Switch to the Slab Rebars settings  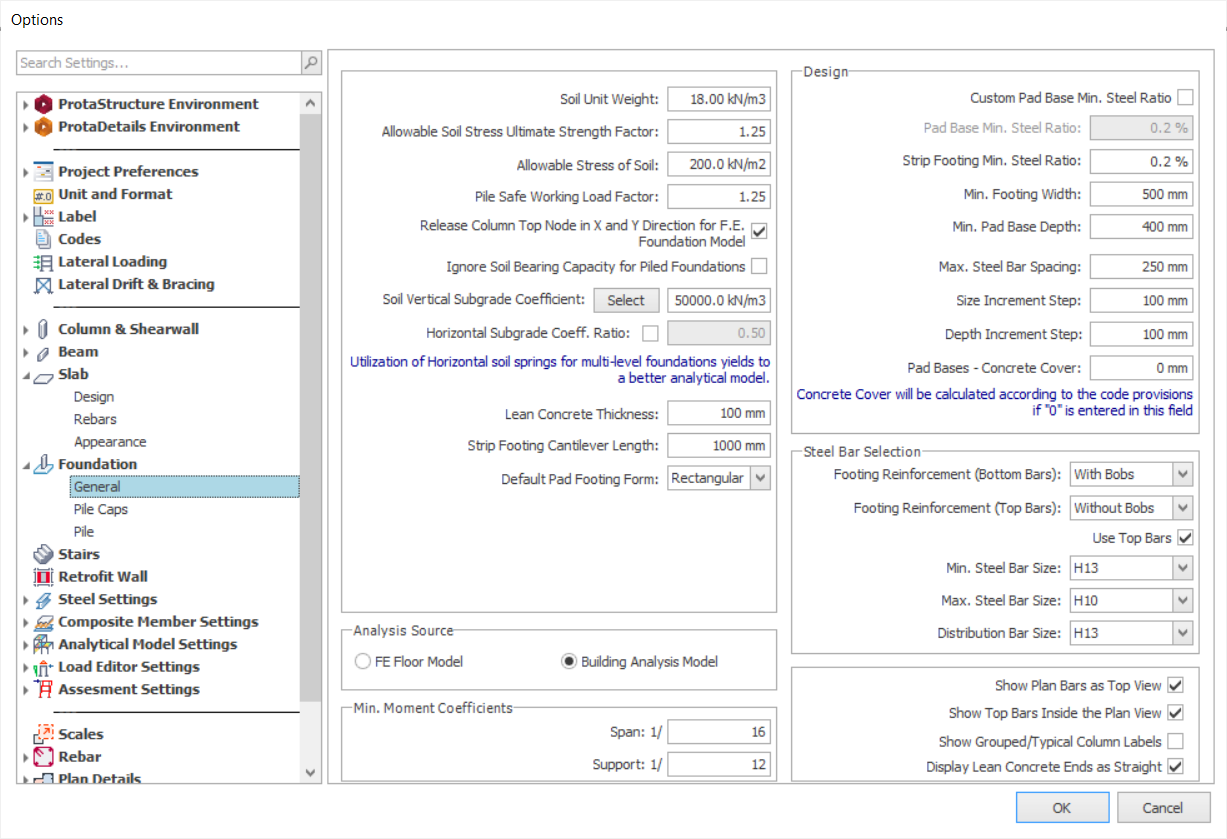tap(95, 418)
